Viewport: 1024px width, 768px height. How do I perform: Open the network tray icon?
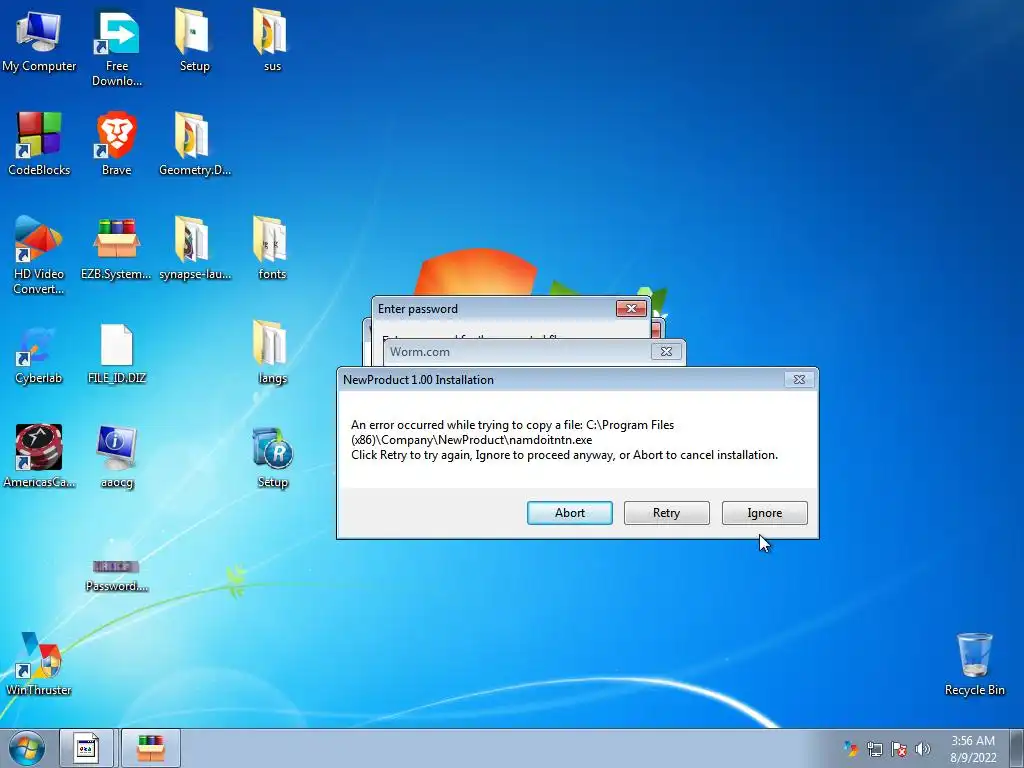point(874,749)
